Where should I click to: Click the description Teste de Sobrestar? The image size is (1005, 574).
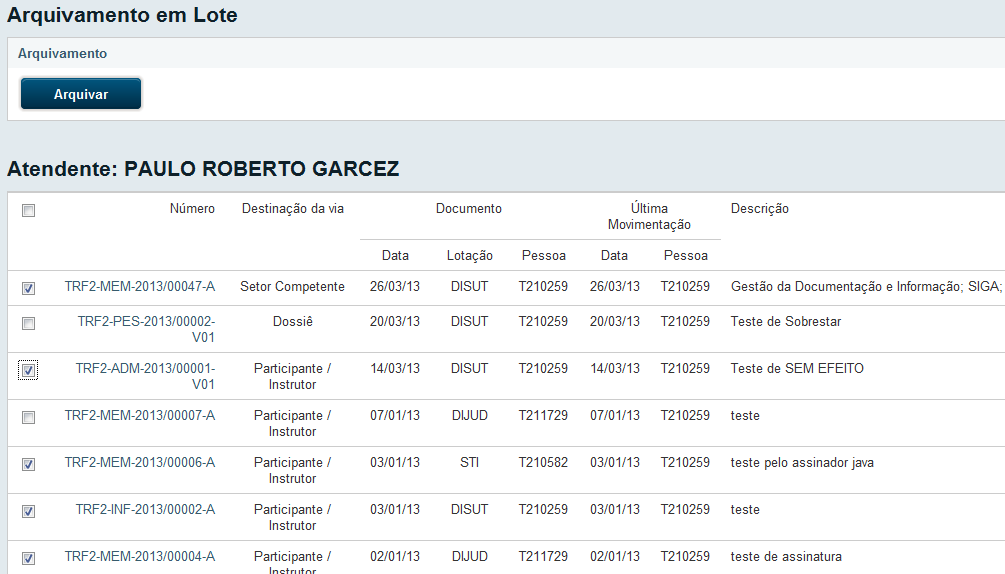point(786,321)
